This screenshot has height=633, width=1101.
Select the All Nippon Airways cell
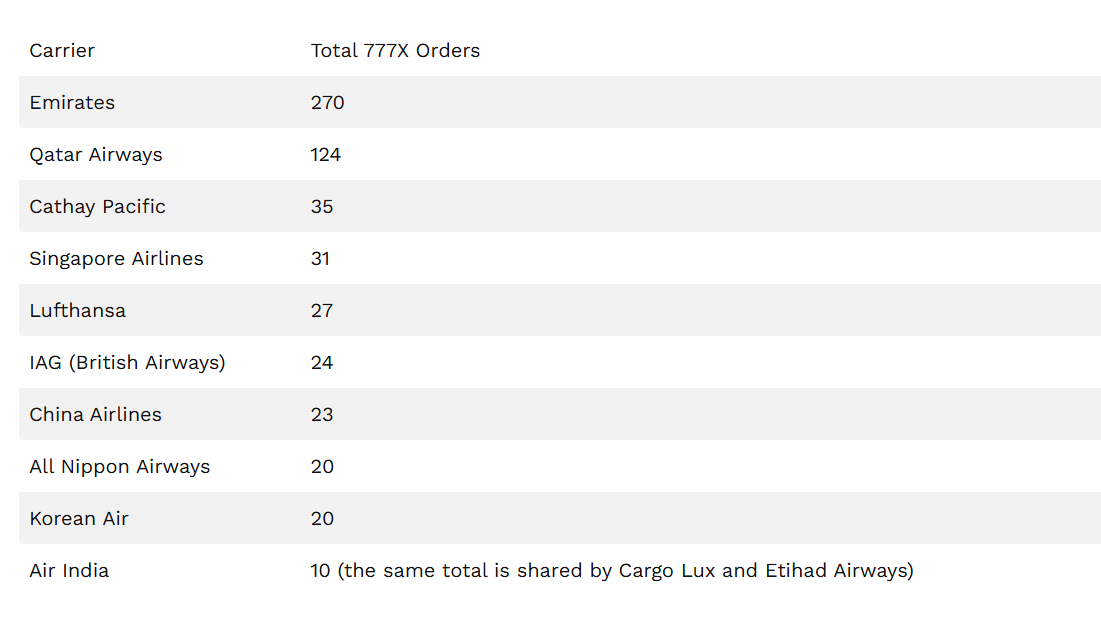pos(119,467)
